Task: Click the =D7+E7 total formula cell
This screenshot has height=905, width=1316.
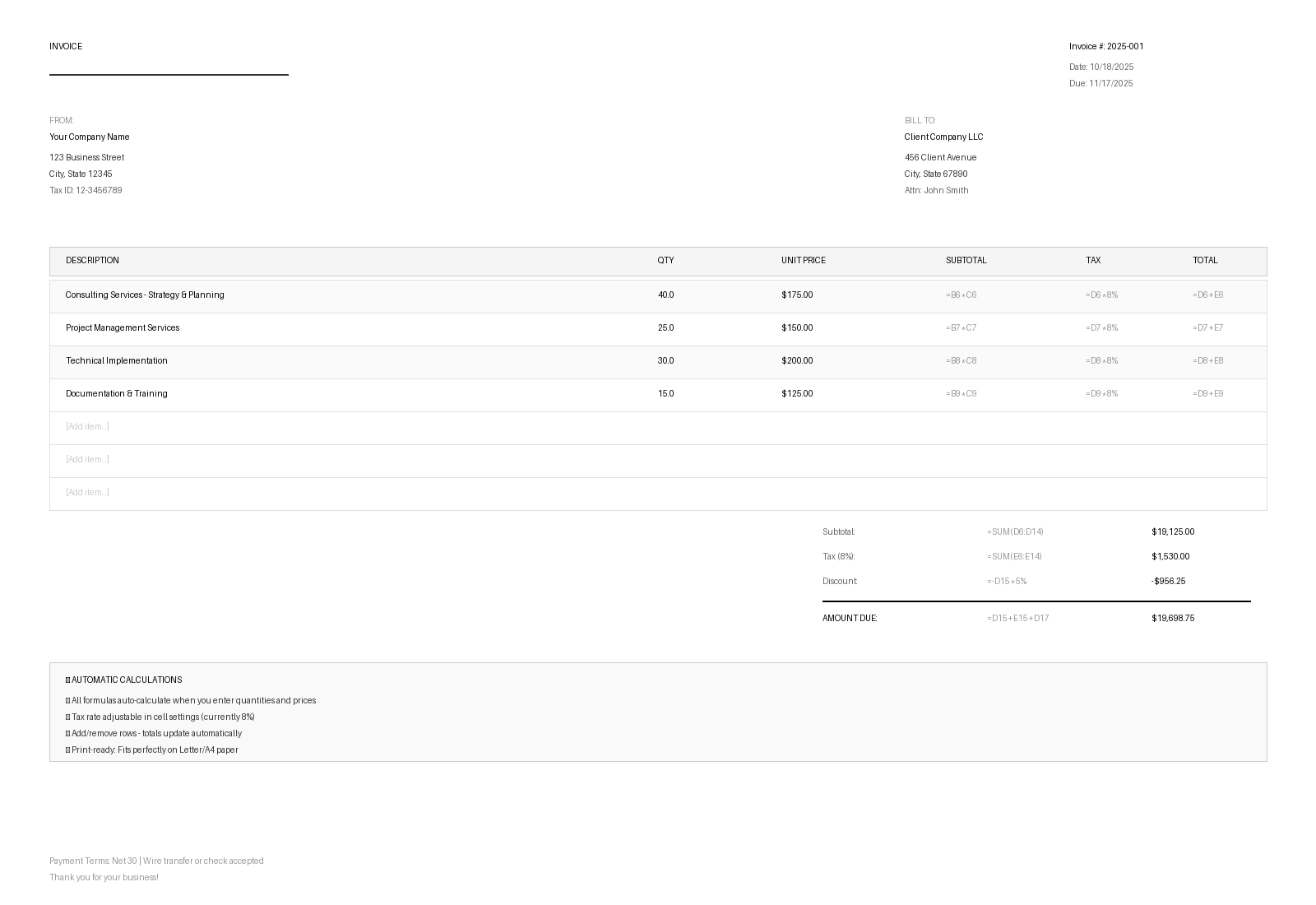Action: click(1207, 328)
